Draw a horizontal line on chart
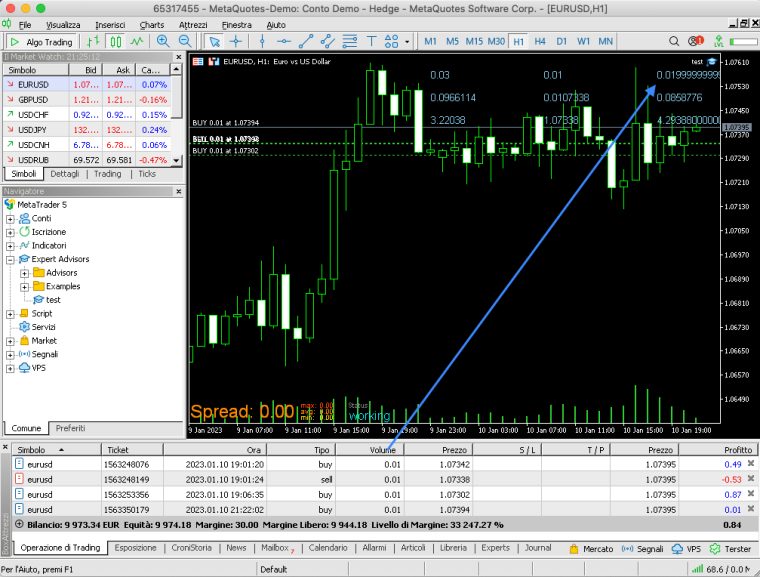This screenshot has width=760, height=577. [x=284, y=42]
